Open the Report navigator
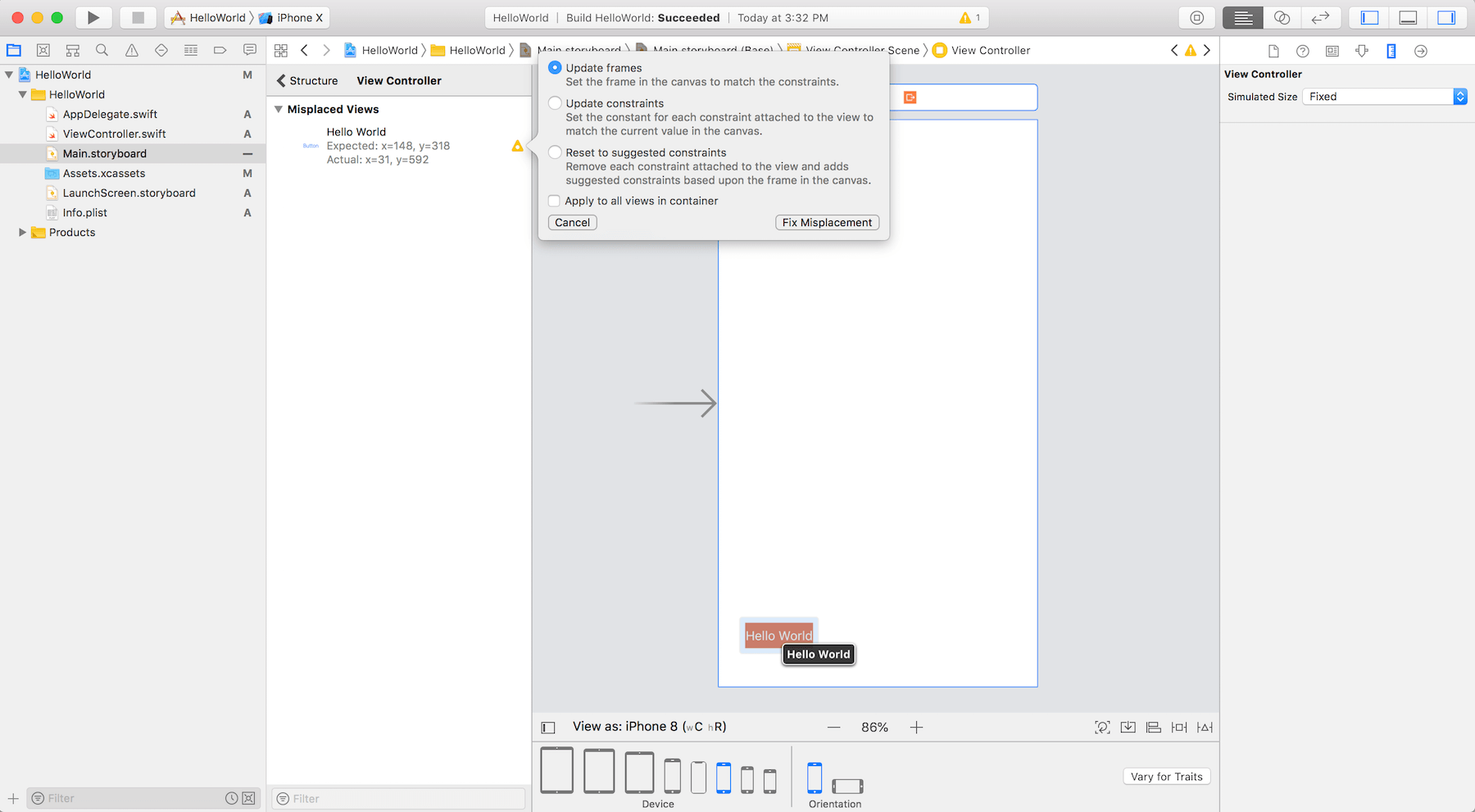This screenshot has width=1475, height=812. [250, 50]
